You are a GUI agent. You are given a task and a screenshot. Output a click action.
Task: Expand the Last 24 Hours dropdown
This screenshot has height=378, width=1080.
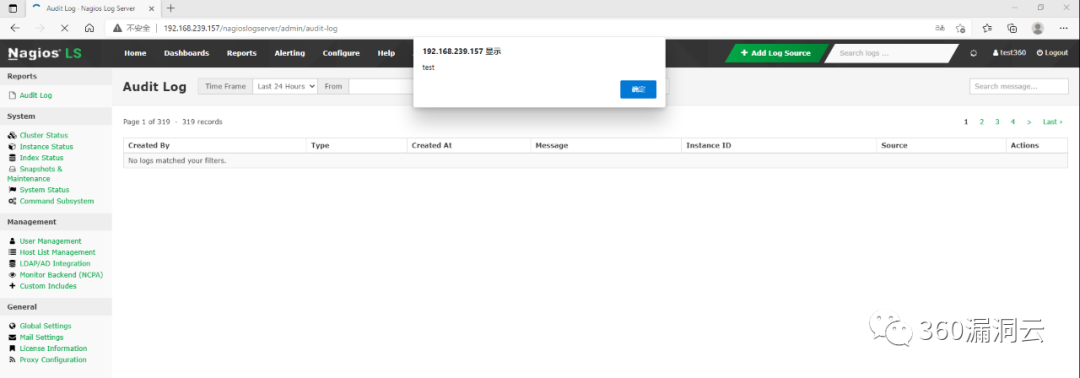click(x=285, y=87)
